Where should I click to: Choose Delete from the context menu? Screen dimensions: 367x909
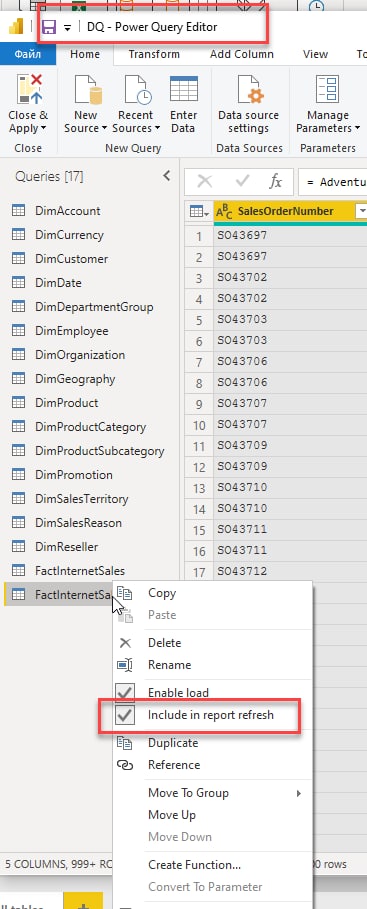pyautogui.click(x=212, y=643)
